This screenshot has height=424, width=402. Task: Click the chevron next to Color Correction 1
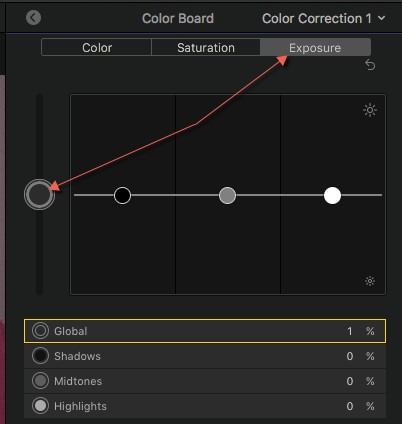pos(381,18)
